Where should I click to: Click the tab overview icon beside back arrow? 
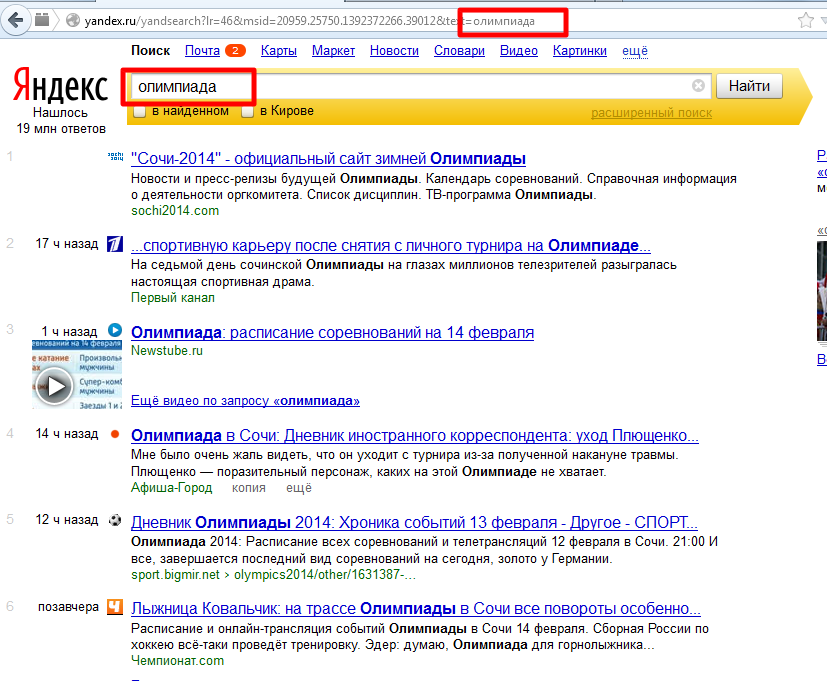coord(42,20)
